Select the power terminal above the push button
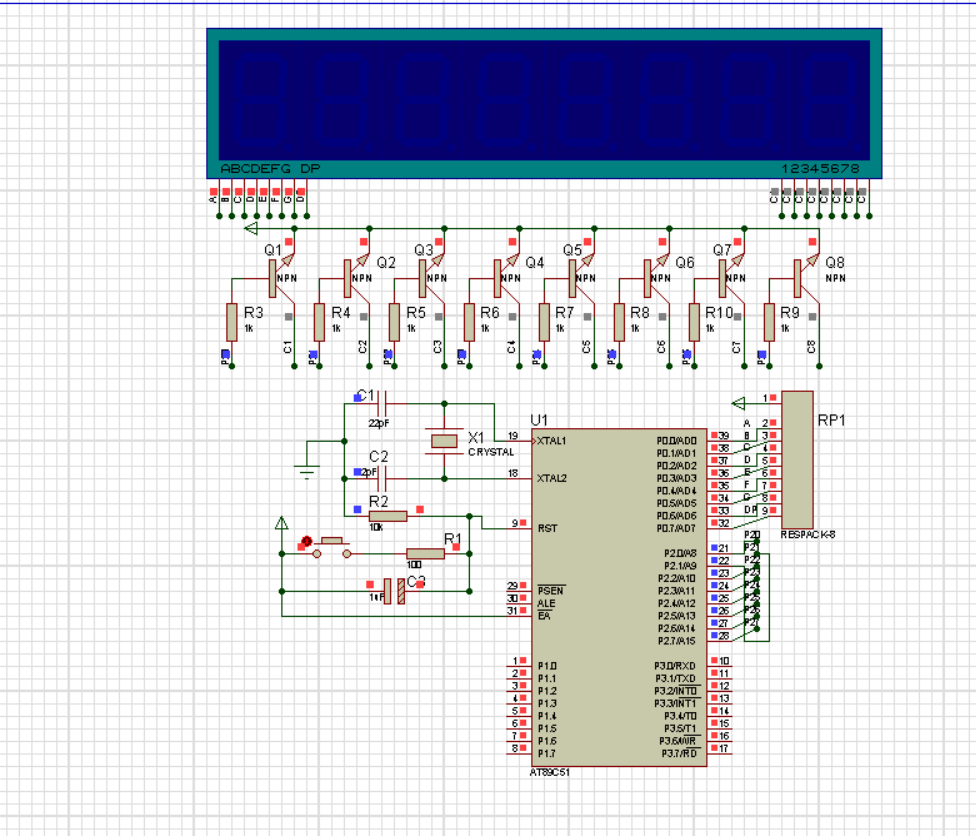The width and height of the screenshot is (976, 836). [x=281, y=523]
